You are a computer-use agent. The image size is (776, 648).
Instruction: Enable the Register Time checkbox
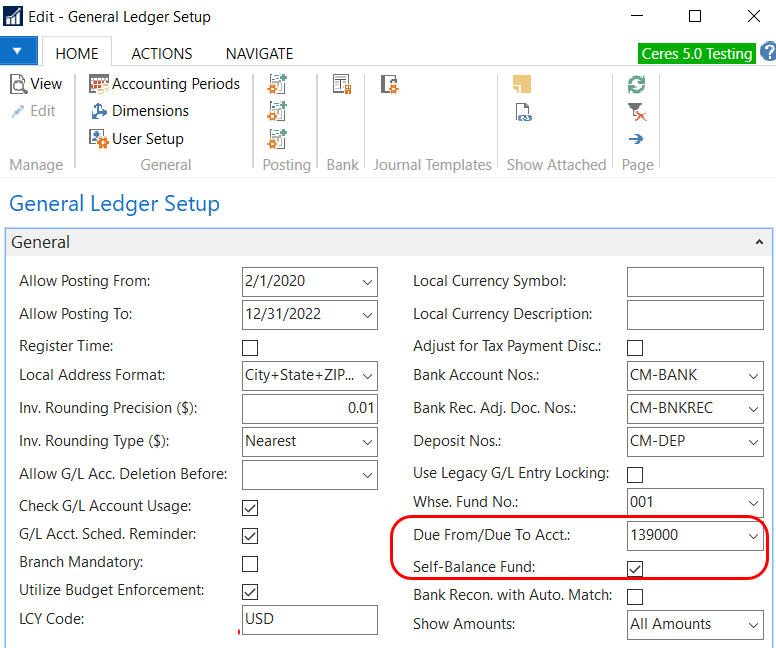pyautogui.click(x=250, y=348)
